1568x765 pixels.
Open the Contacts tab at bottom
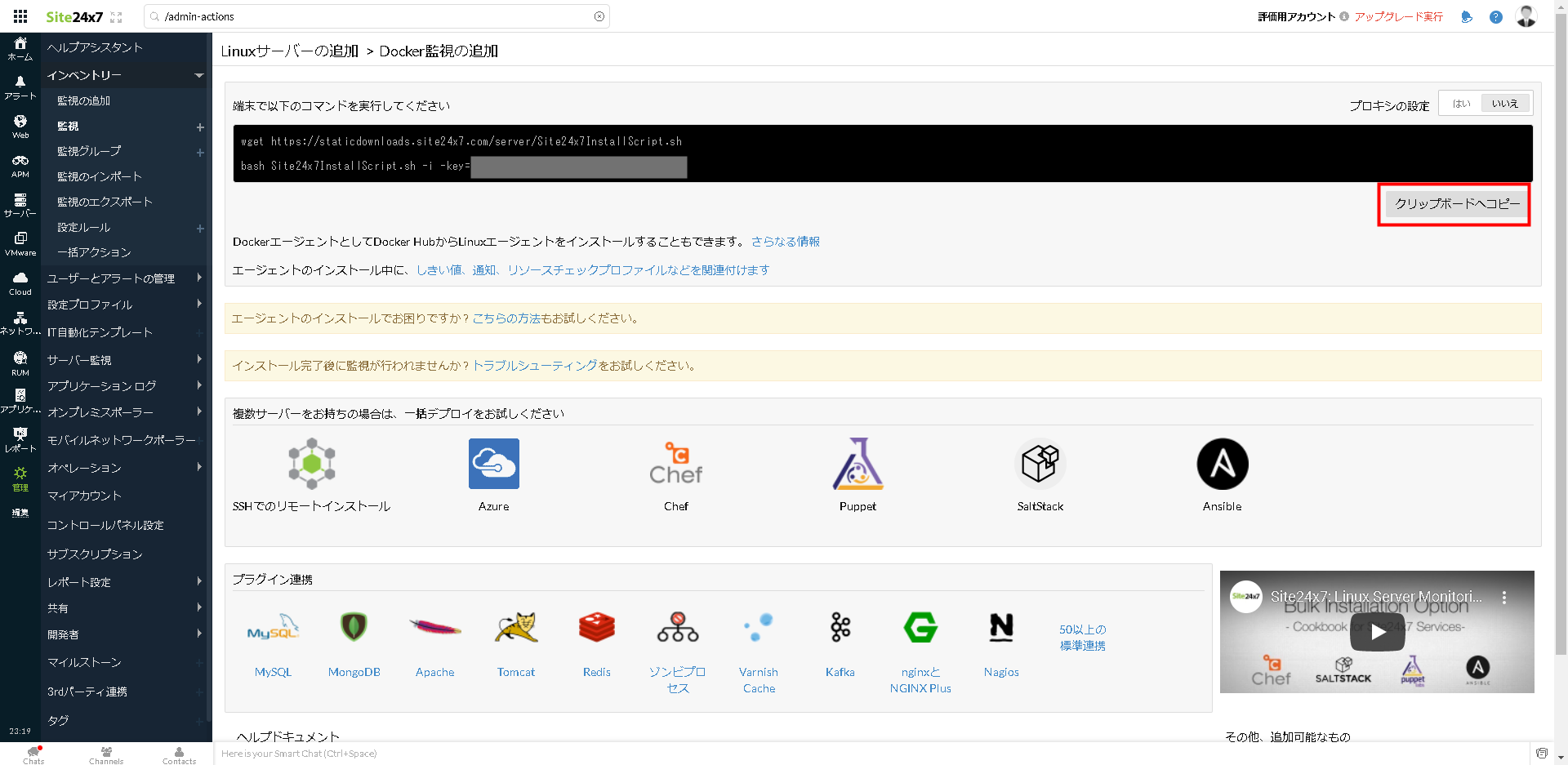click(x=179, y=754)
